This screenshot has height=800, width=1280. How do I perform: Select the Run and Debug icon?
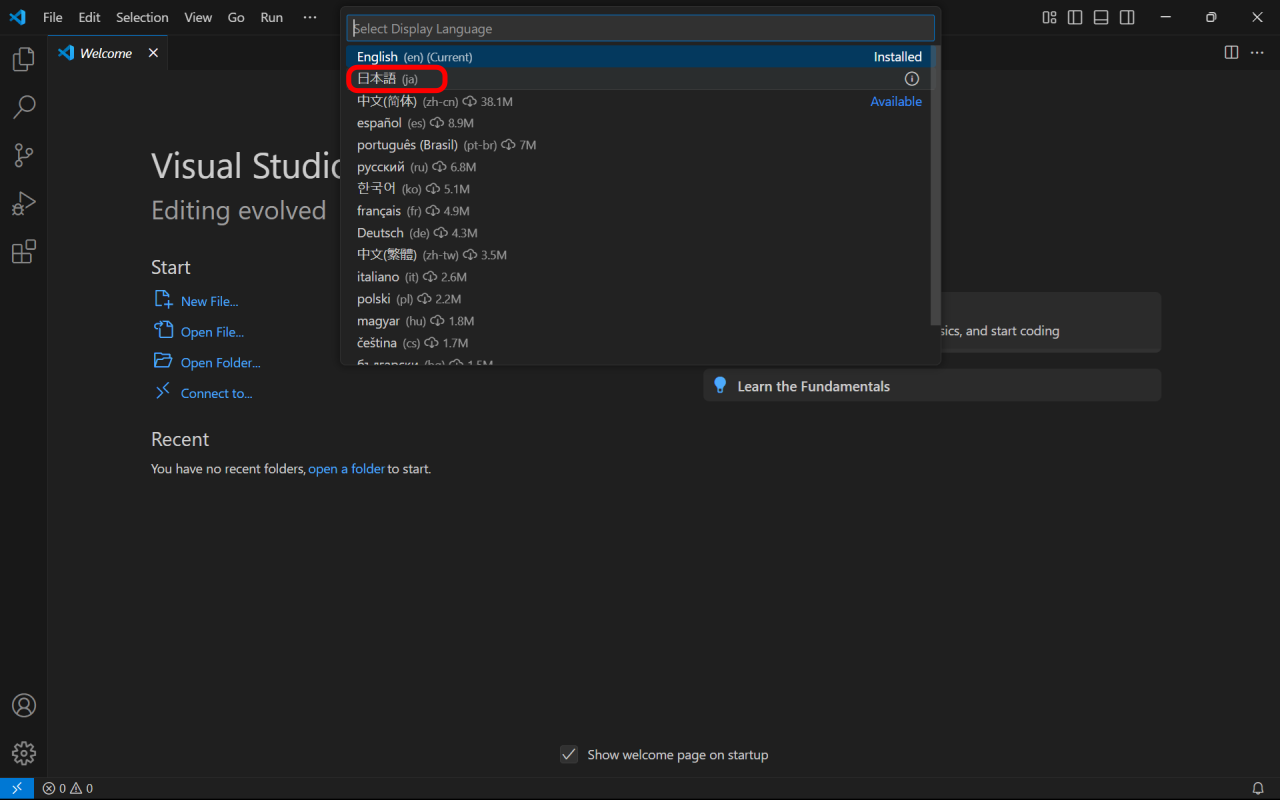pos(23,203)
